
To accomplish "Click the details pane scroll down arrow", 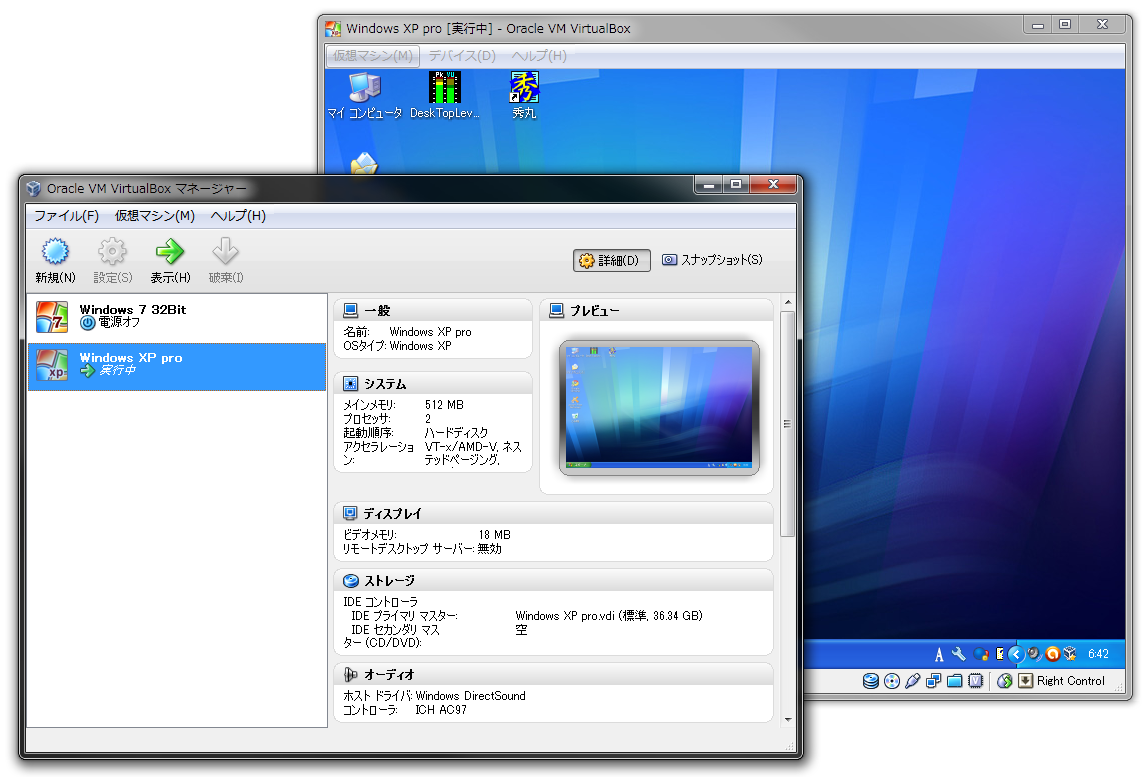I will (788, 719).
